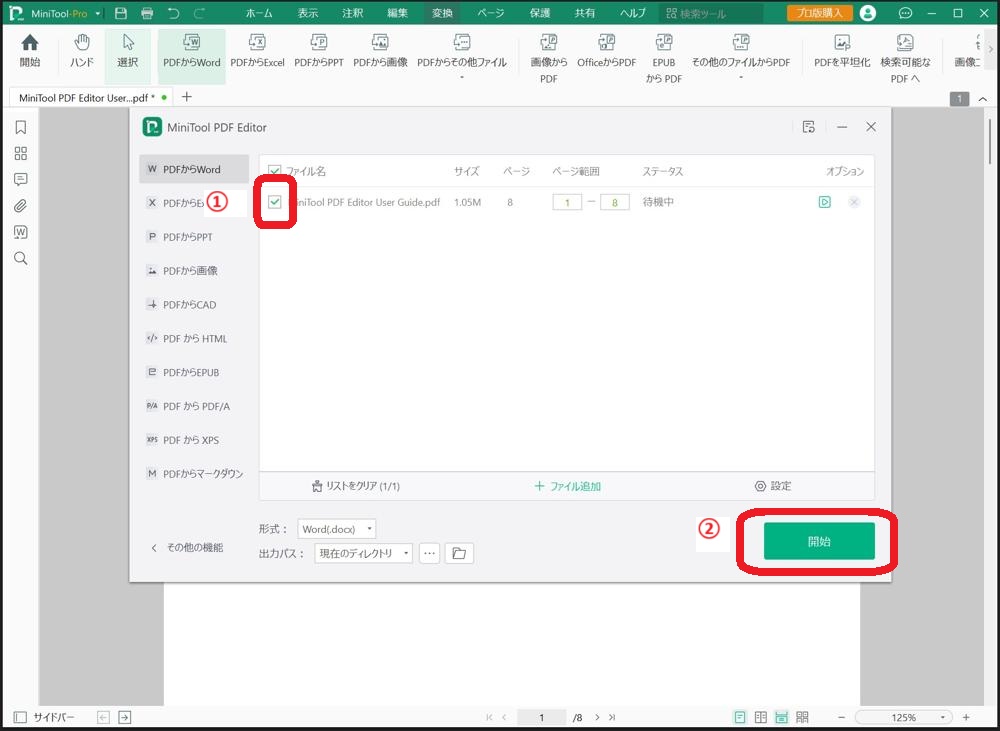Open the attachments paperclip panel
This screenshot has height=731, width=1000.
coord(20,206)
